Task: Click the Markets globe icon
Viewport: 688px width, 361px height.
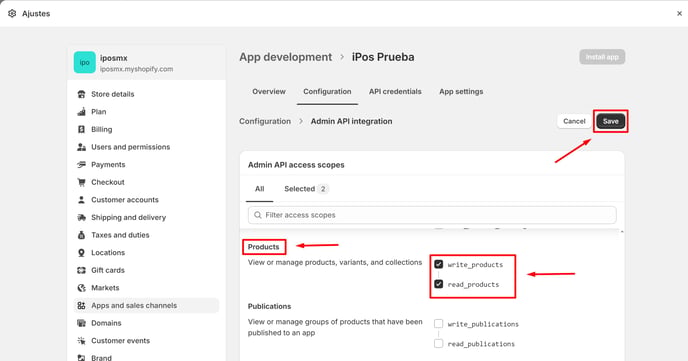Action: click(x=81, y=288)
